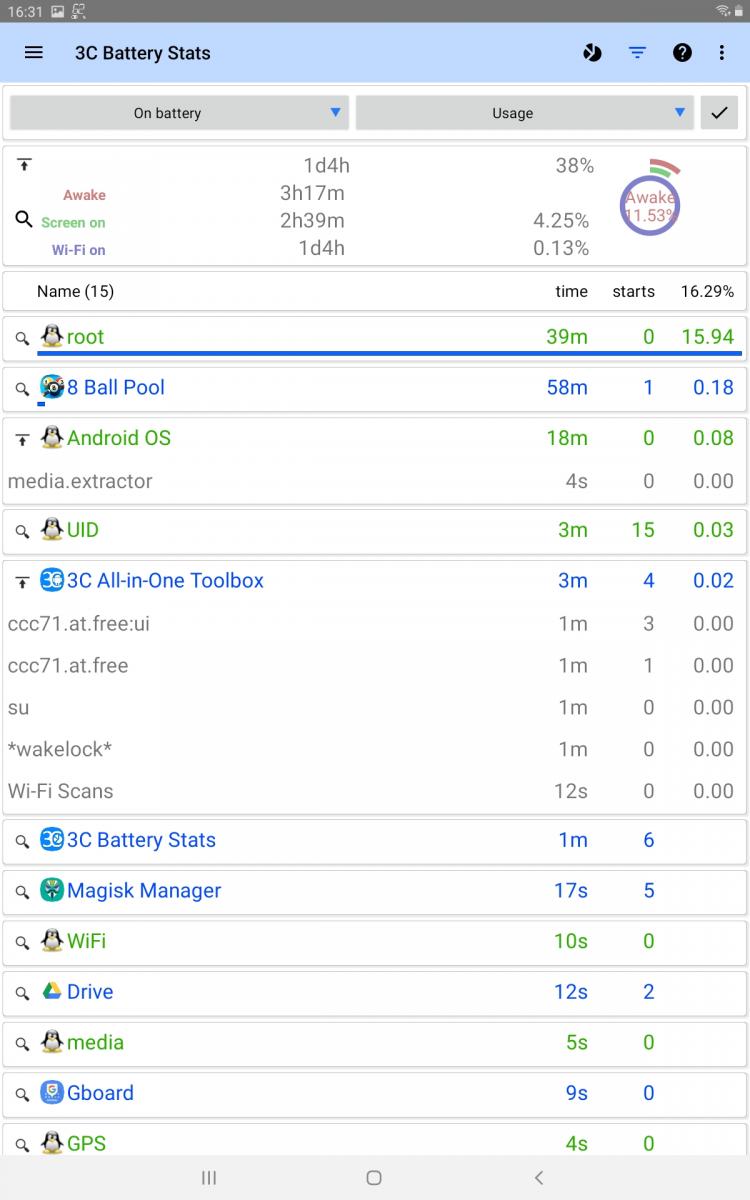Select the Wi-Fi Scans row
The height and width of the screenshot is (1200, 750).
(375, 791)
